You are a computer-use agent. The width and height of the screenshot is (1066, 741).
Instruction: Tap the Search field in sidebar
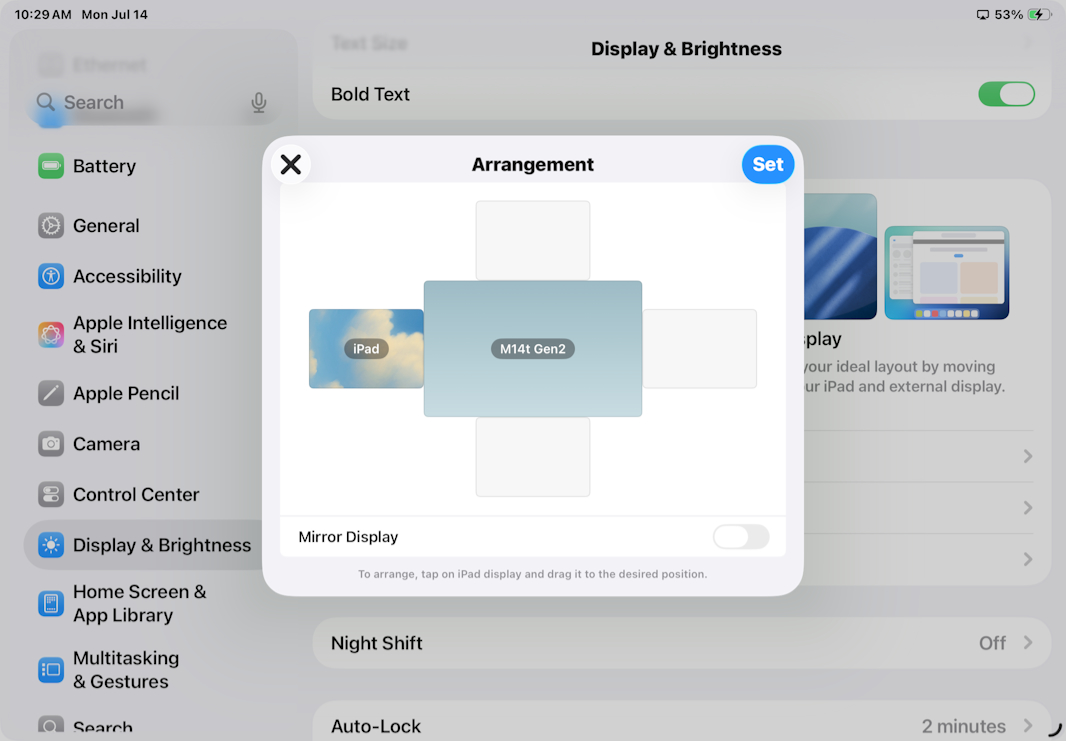click(140, 103)
